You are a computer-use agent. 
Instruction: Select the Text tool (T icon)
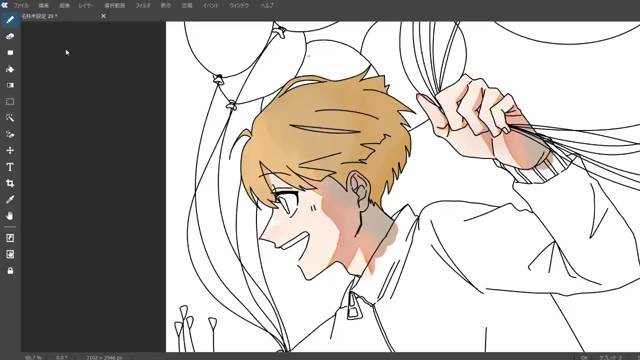click(10, 167)
